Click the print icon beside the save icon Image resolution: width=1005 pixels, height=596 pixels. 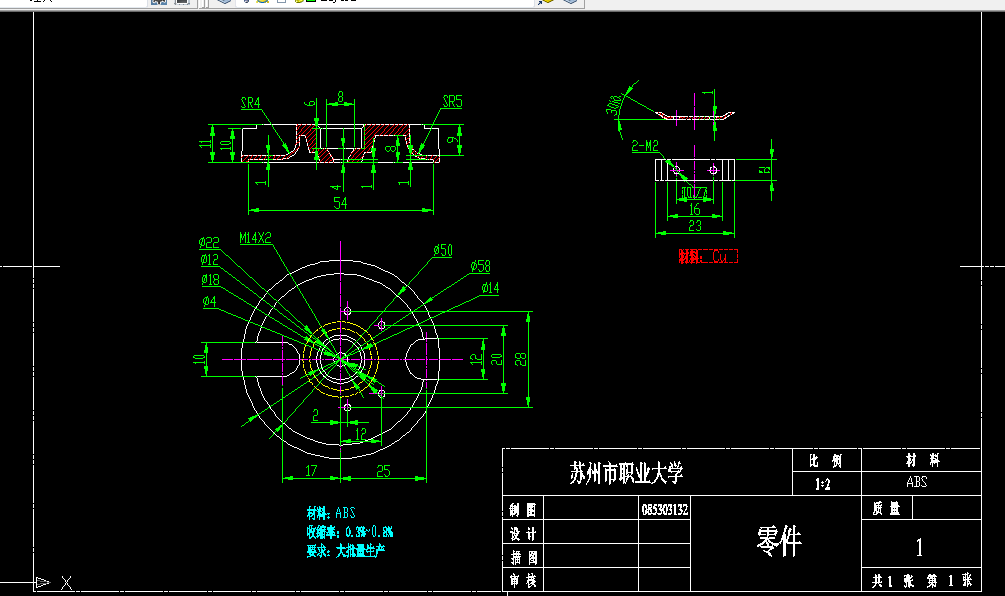[182, 4]
